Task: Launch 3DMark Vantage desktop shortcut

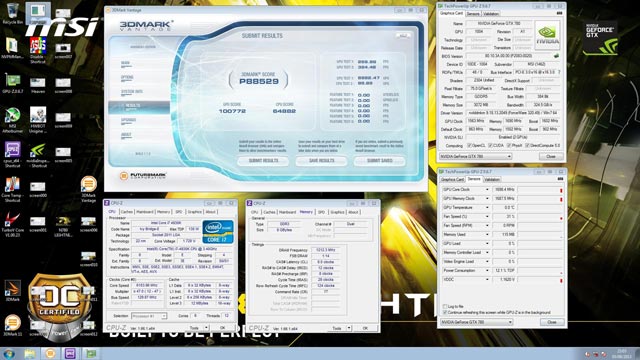Action: click(89, 189)
